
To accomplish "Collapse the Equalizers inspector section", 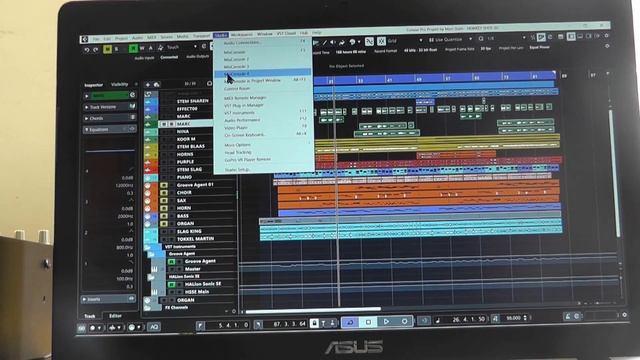I will click(x=109, y=129).
